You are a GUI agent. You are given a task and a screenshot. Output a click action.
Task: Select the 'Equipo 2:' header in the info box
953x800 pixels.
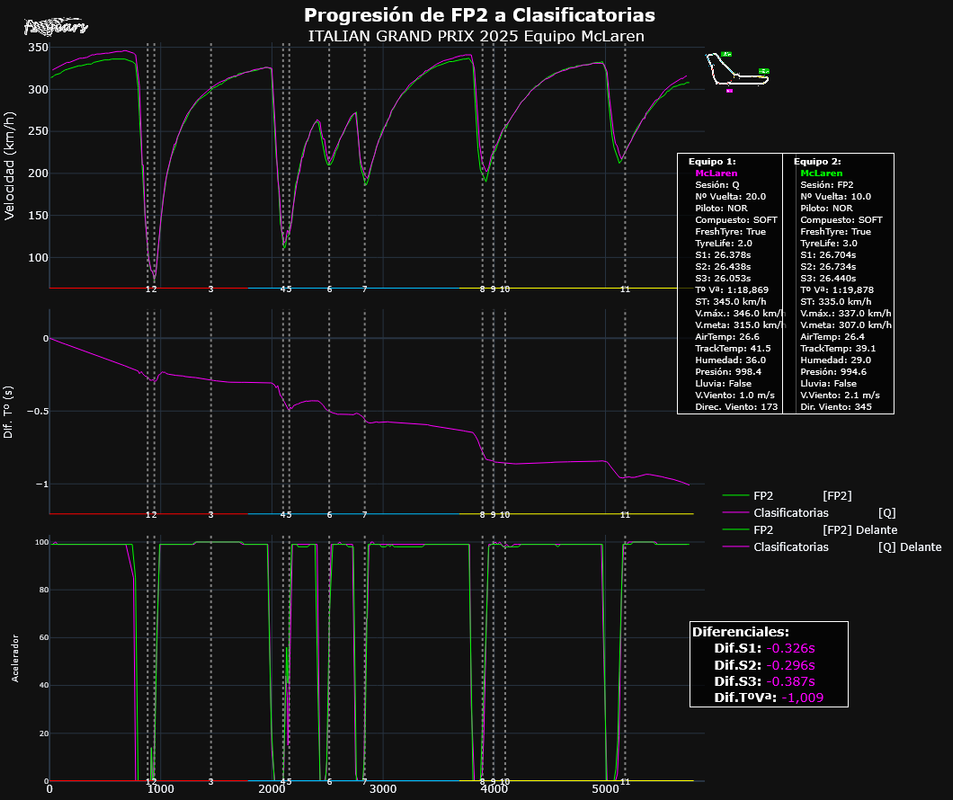click(817, 162)
